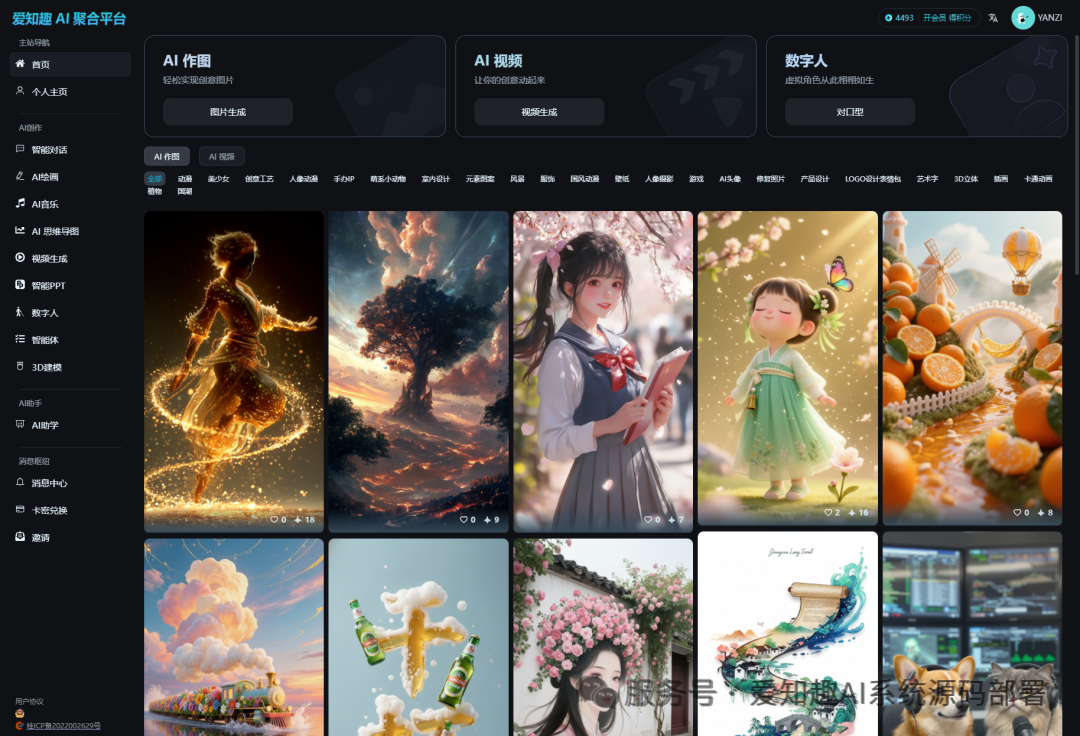Filter gallery by 人像摄影
The height and width of the screenshot is (736, 1080).
(x=659, y=179)
